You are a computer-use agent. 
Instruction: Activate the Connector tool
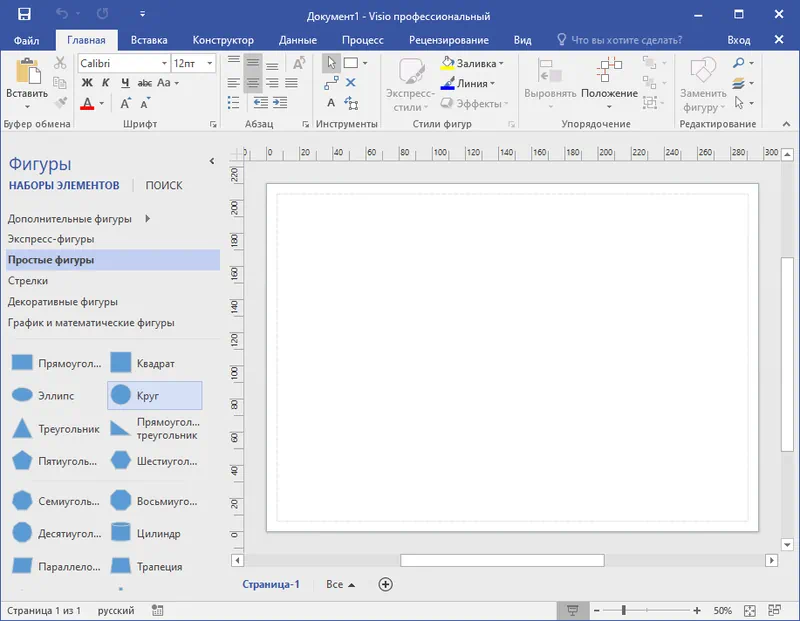pyautogui.click(x=331, y=83)
